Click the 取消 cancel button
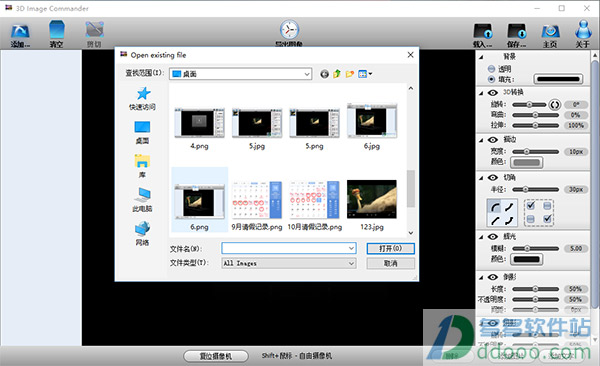Viewport: 600px width, 366px height. pos(390,263)
